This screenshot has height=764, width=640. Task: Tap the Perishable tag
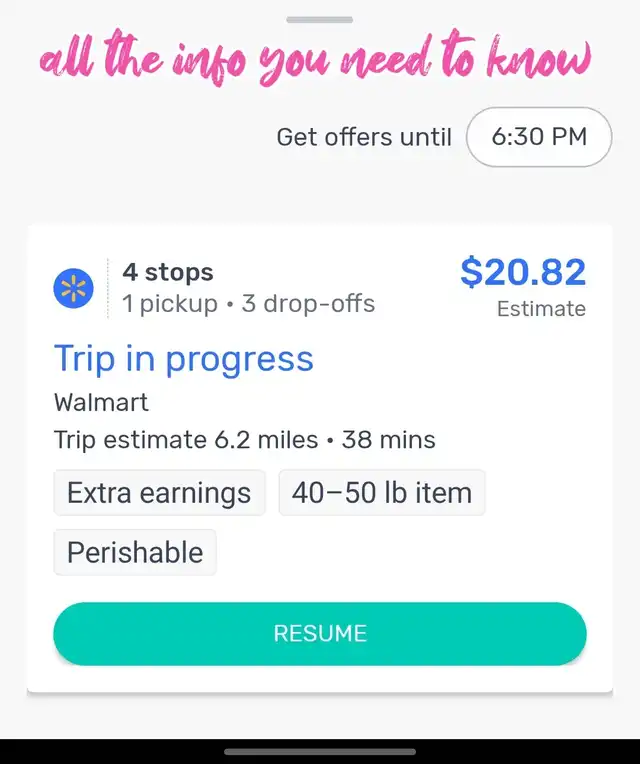point(135,553)
